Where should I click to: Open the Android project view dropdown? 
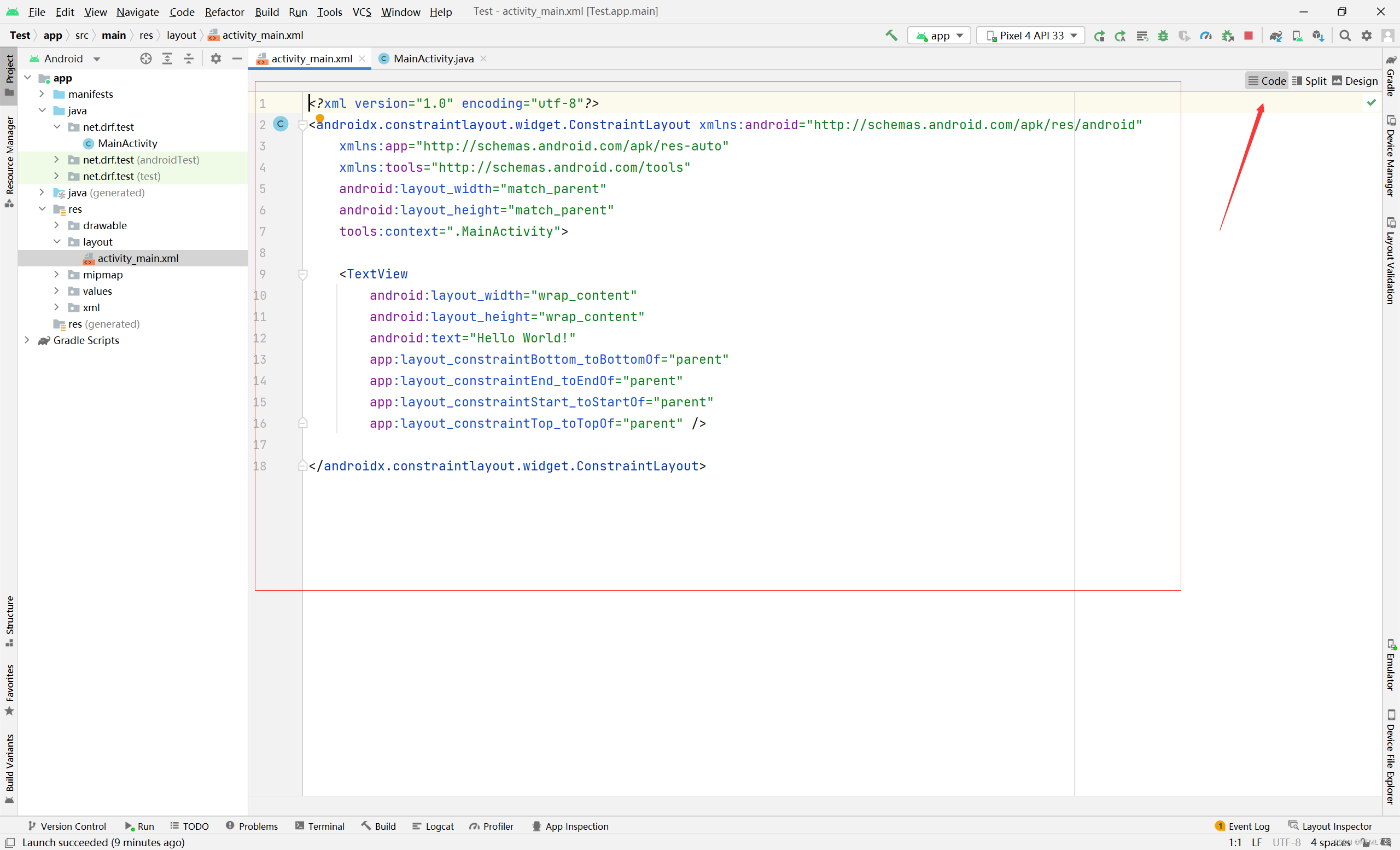[x=64, y=59]
